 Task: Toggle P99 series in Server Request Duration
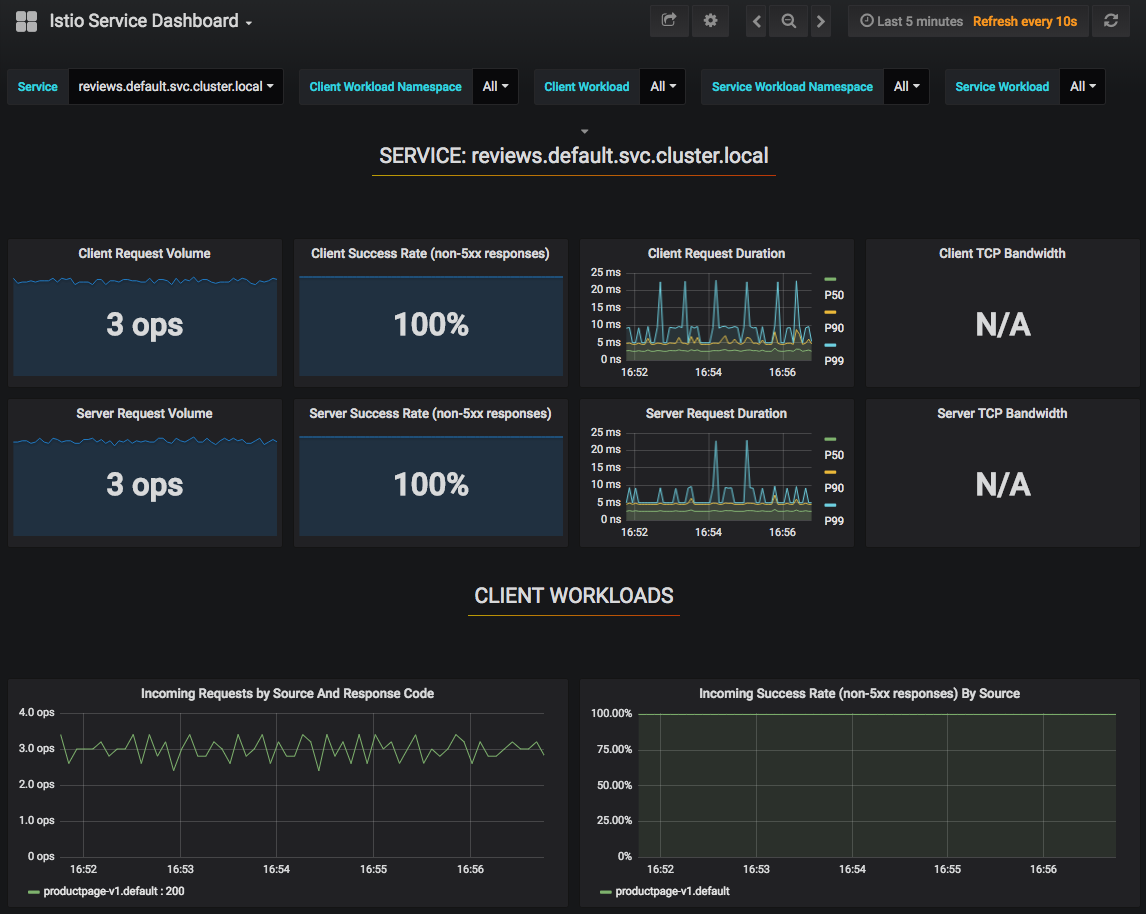click(833, 520)
